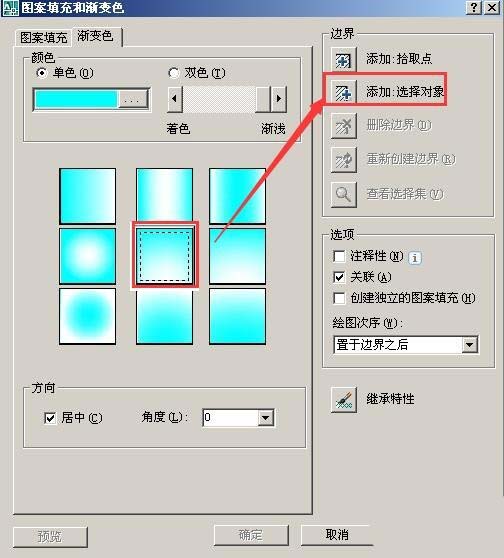The width and height of the screenshot is (504, 558).
Task: Open the draw order dropdown (置于边界之后)
Action: (x=469, y=345)
